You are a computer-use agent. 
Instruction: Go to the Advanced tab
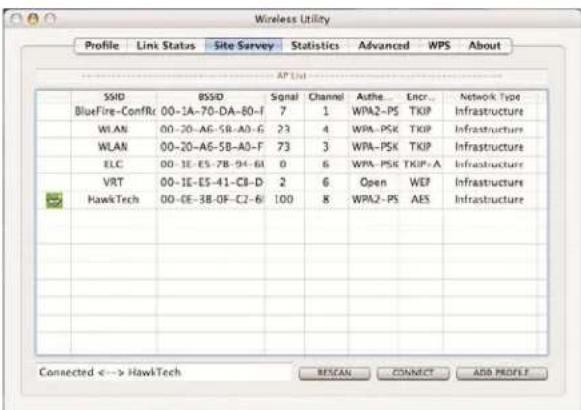coord(384,46)
